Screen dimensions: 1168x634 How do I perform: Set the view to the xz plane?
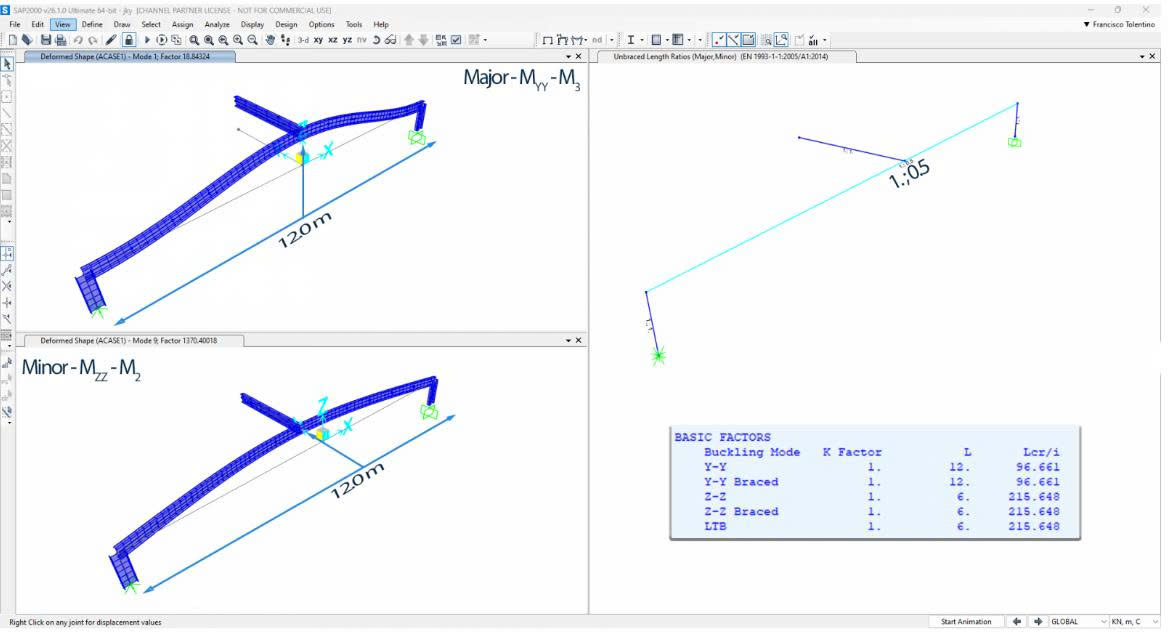332,40
